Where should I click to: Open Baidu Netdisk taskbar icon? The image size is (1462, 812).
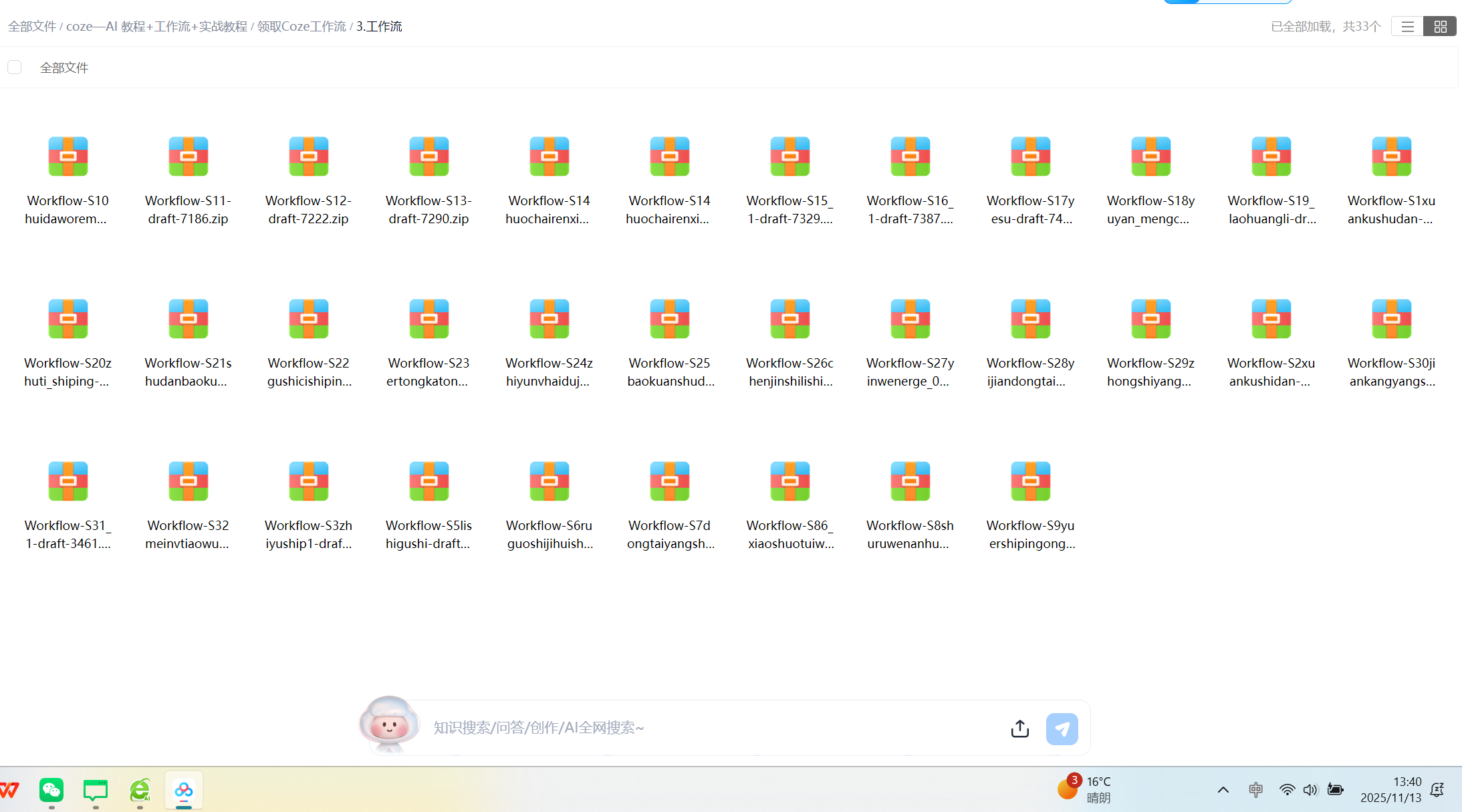184,791
